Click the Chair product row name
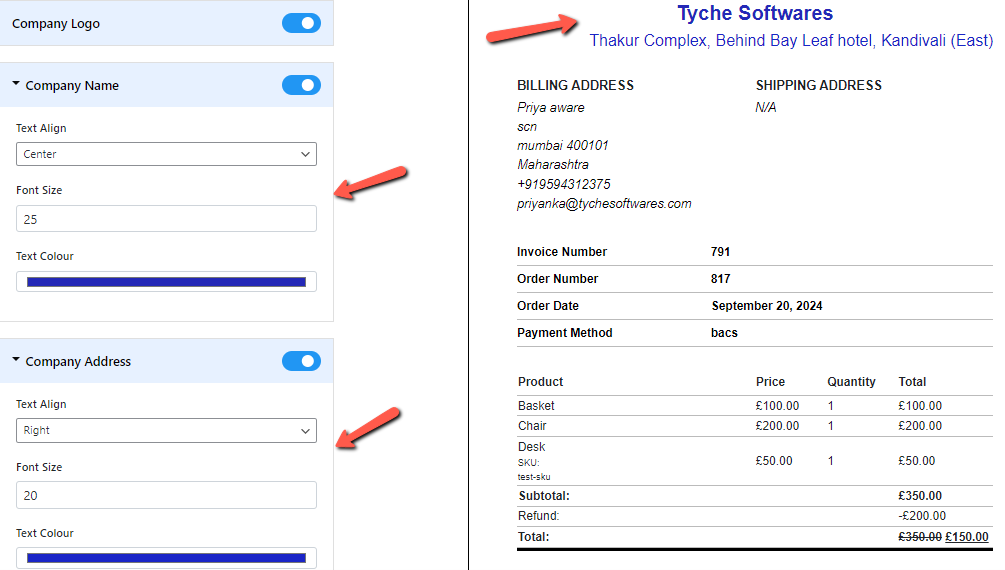This screenshot has height=570, width=1005. pyautogui.click(x=532, y=426)
